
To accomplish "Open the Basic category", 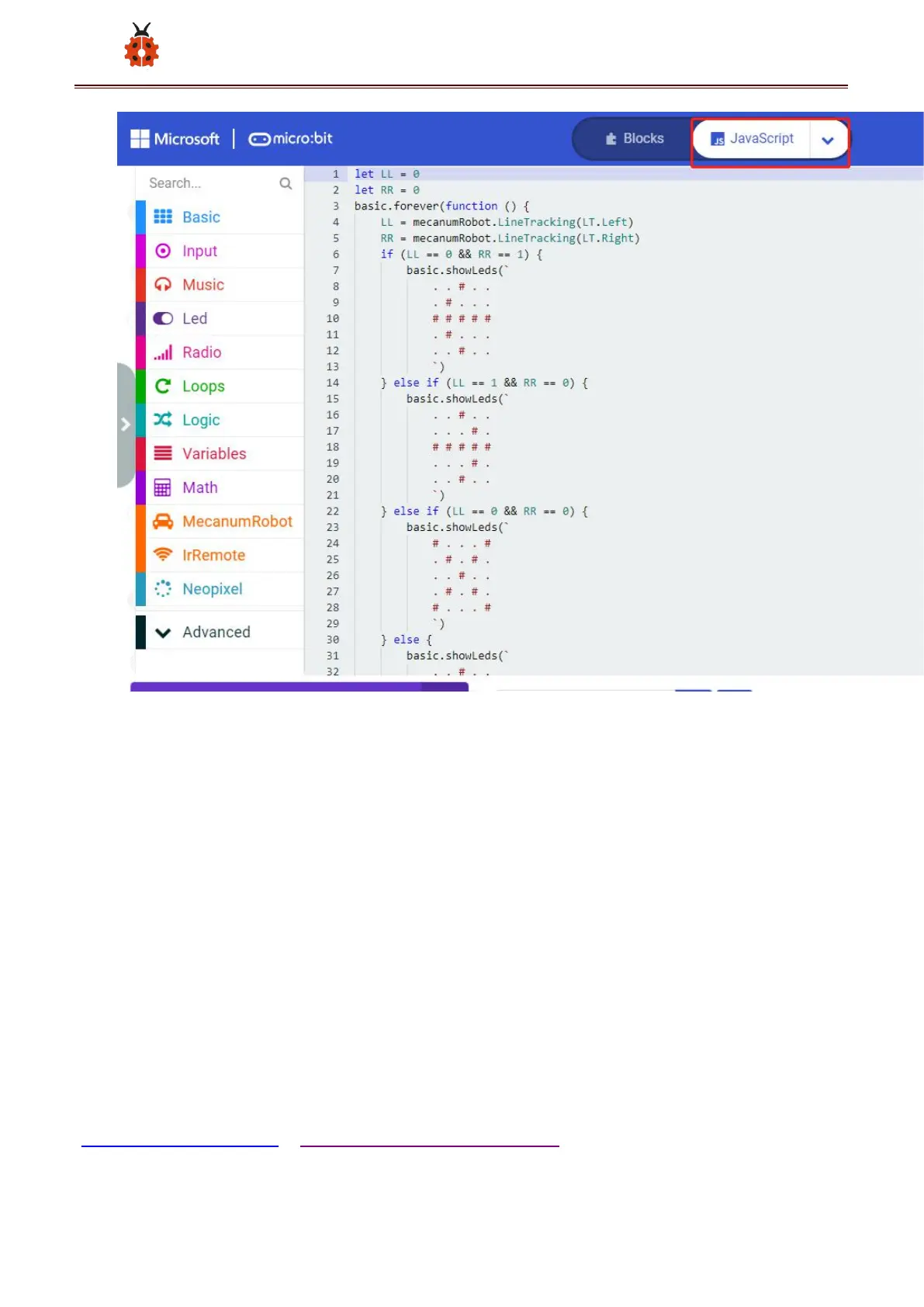I will coord(220,217).
